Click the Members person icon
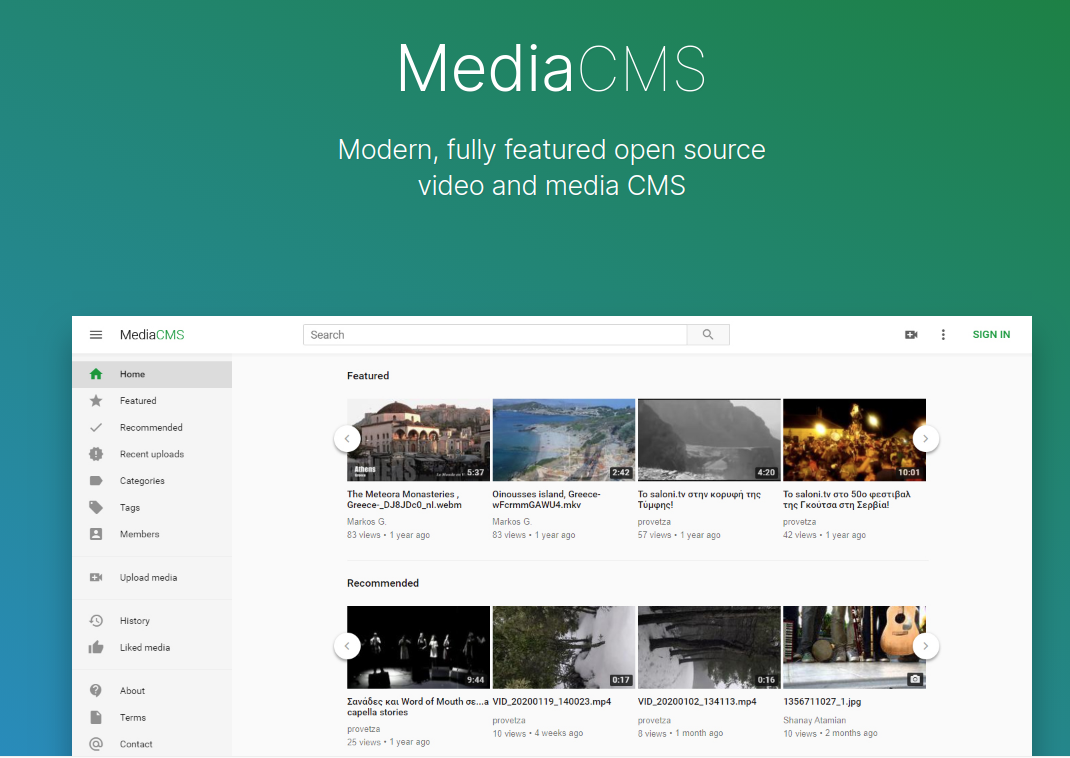 (96, 534)
